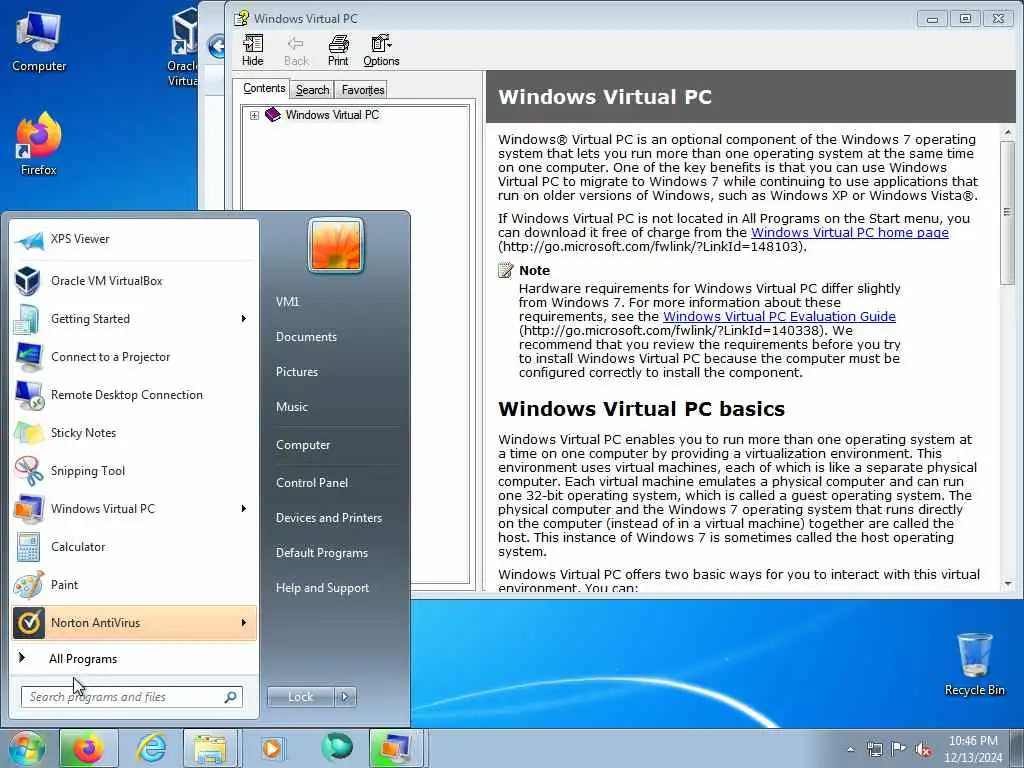The width and height of the screenshot is (1024, 768).
Task: Open Control Panel
Action: pos(312,483)
